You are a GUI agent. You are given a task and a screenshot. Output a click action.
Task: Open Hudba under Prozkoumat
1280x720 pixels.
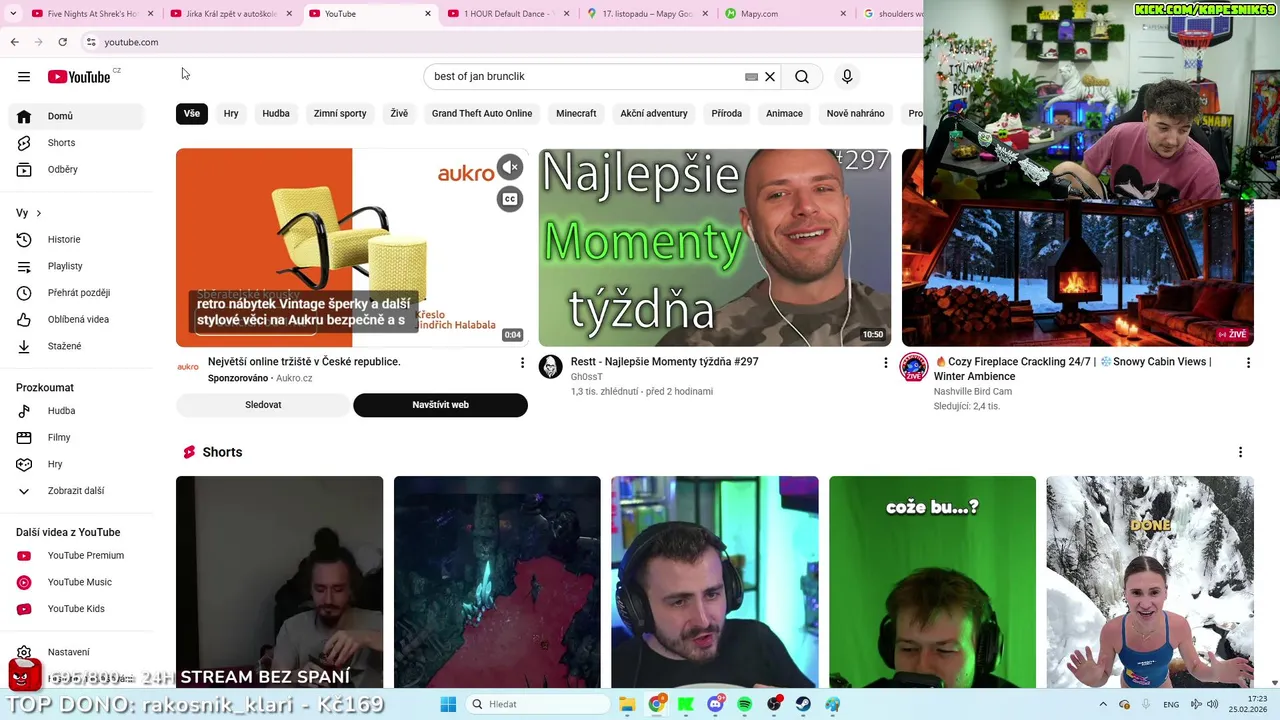pyautogui.click(x=76, y=411)
